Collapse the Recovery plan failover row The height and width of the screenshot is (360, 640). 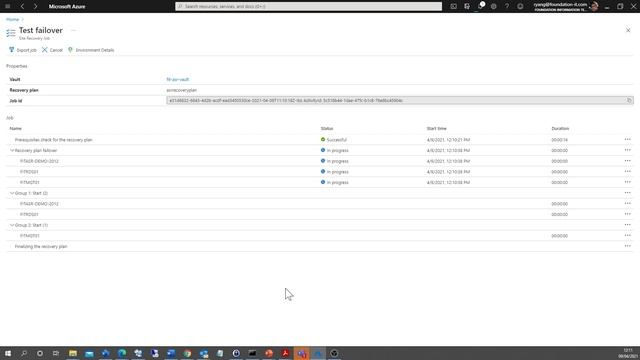12,150
